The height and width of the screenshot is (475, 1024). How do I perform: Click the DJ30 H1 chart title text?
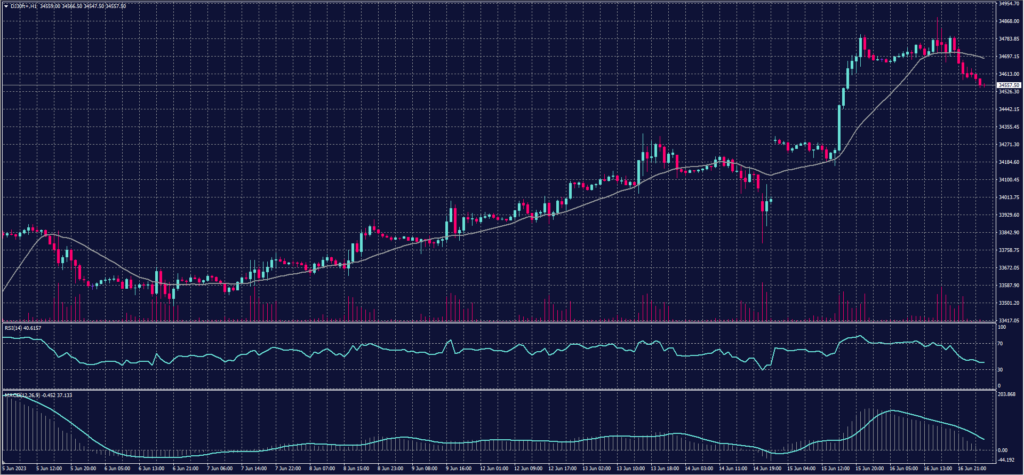[x=20, y=8]
